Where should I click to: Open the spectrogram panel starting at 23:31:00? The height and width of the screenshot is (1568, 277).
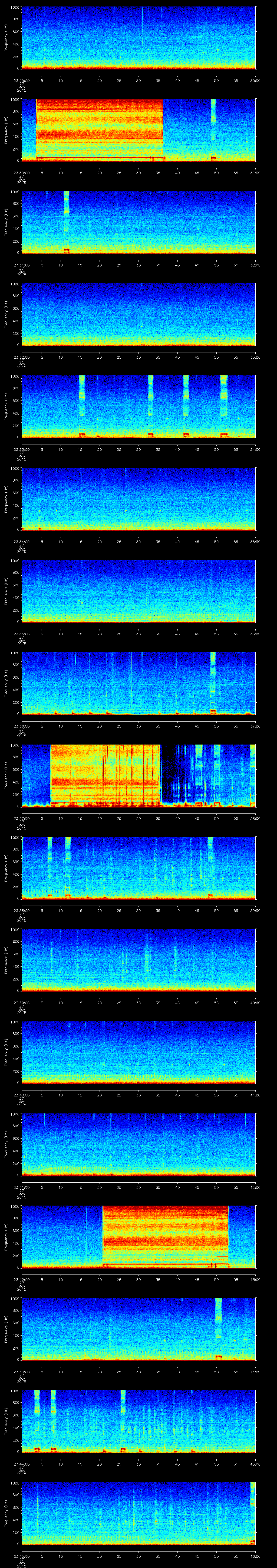coord(139,222)
